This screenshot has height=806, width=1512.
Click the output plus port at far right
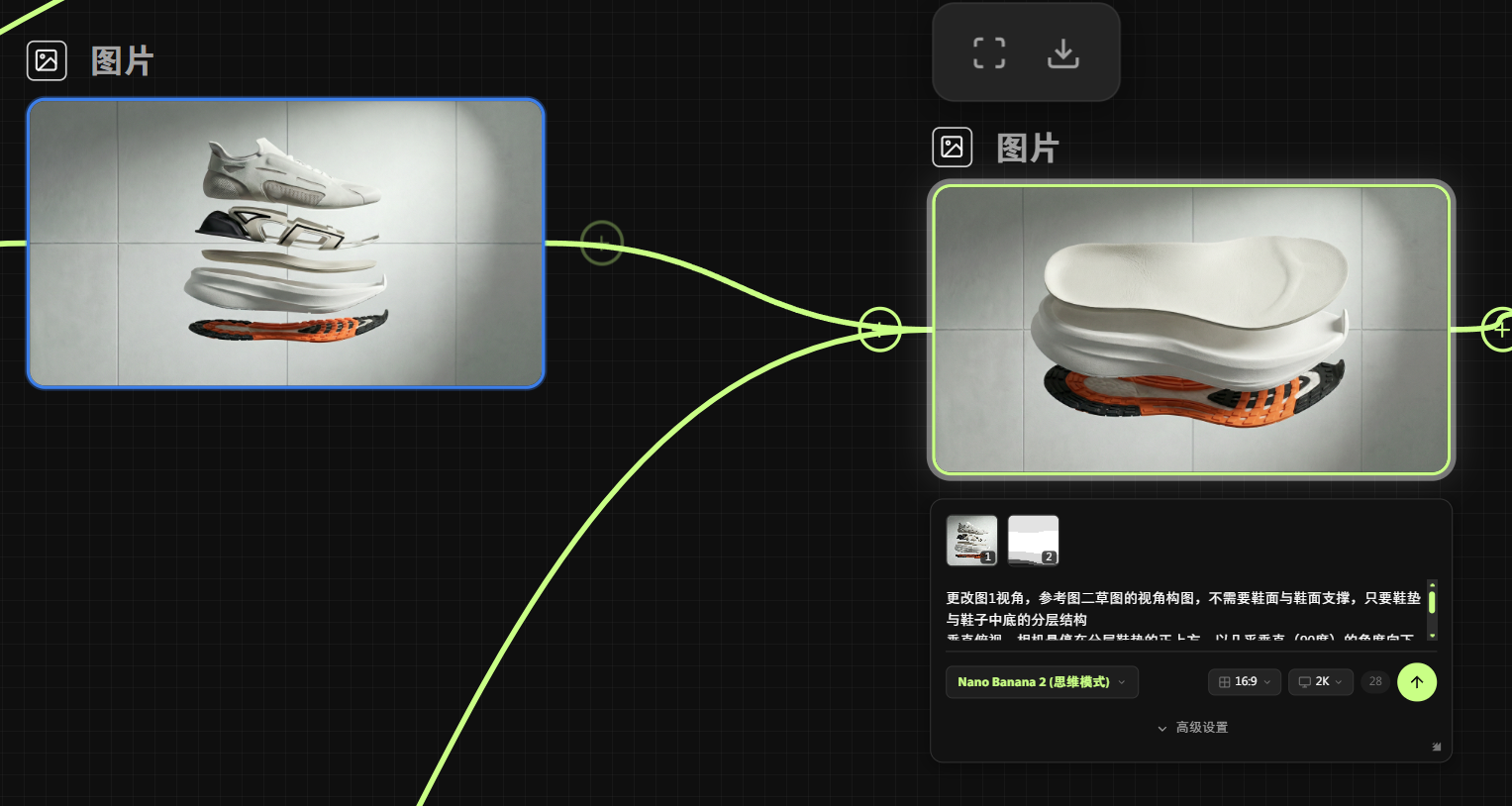click(x=1499, y=330)
